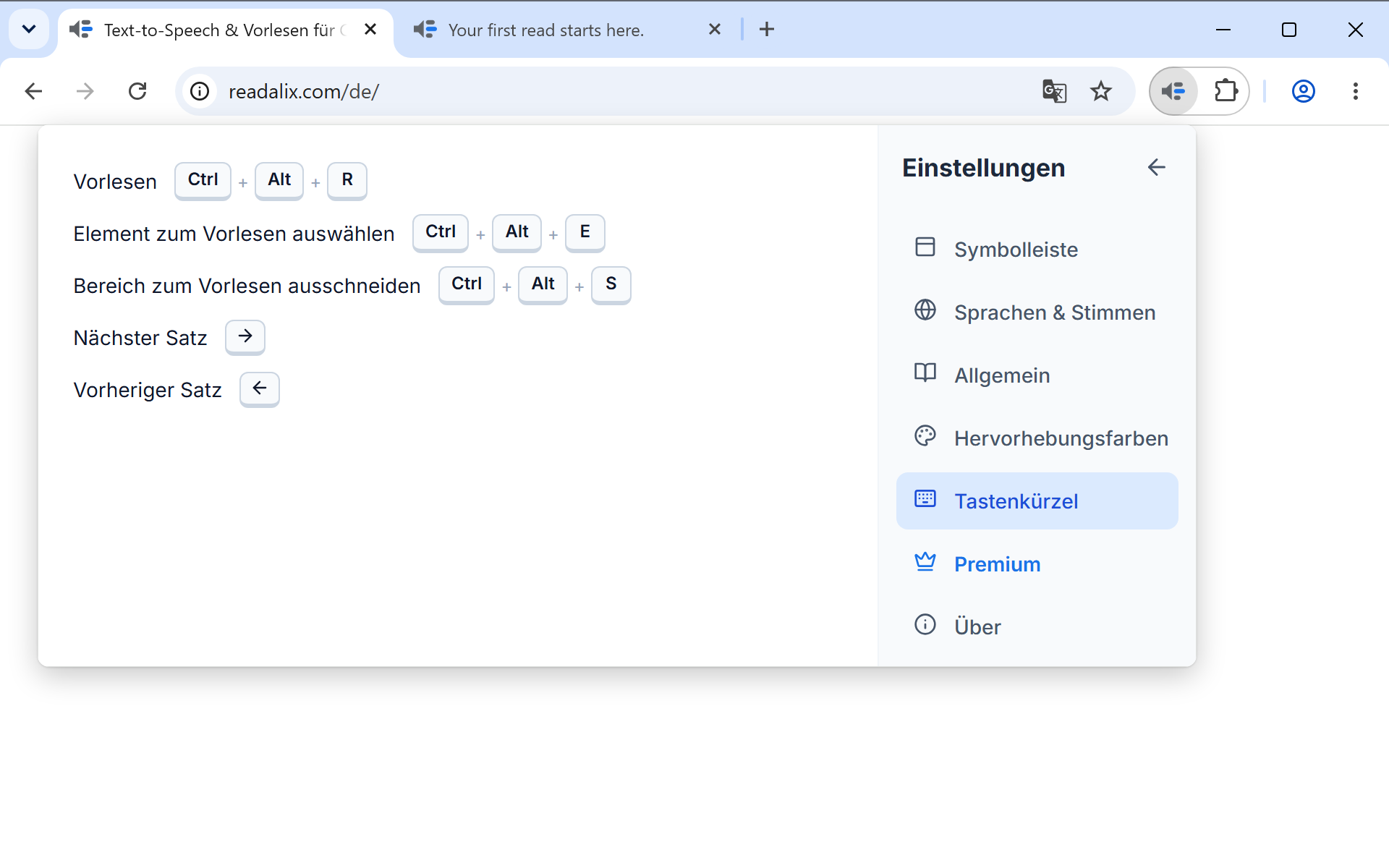Click the Ctrl key of Vorlesen shortcut
This screenshot has width=1389, height=868.
tap(203, 180)
